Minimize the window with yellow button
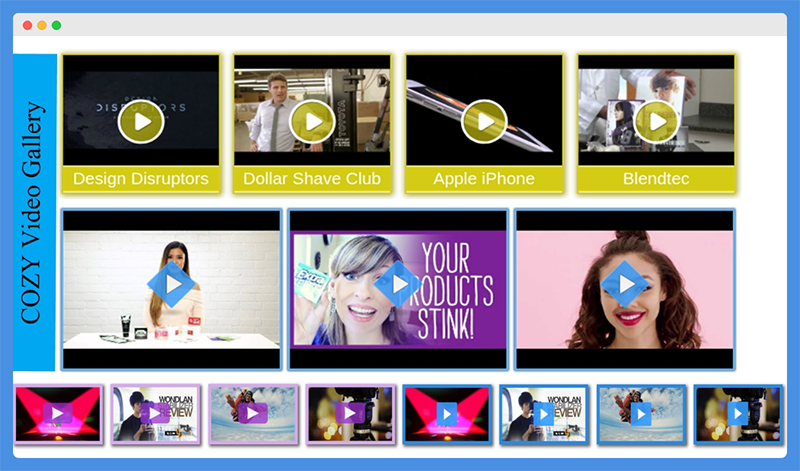The height and width of the screenshot is (471, 800). pos(42,25)
